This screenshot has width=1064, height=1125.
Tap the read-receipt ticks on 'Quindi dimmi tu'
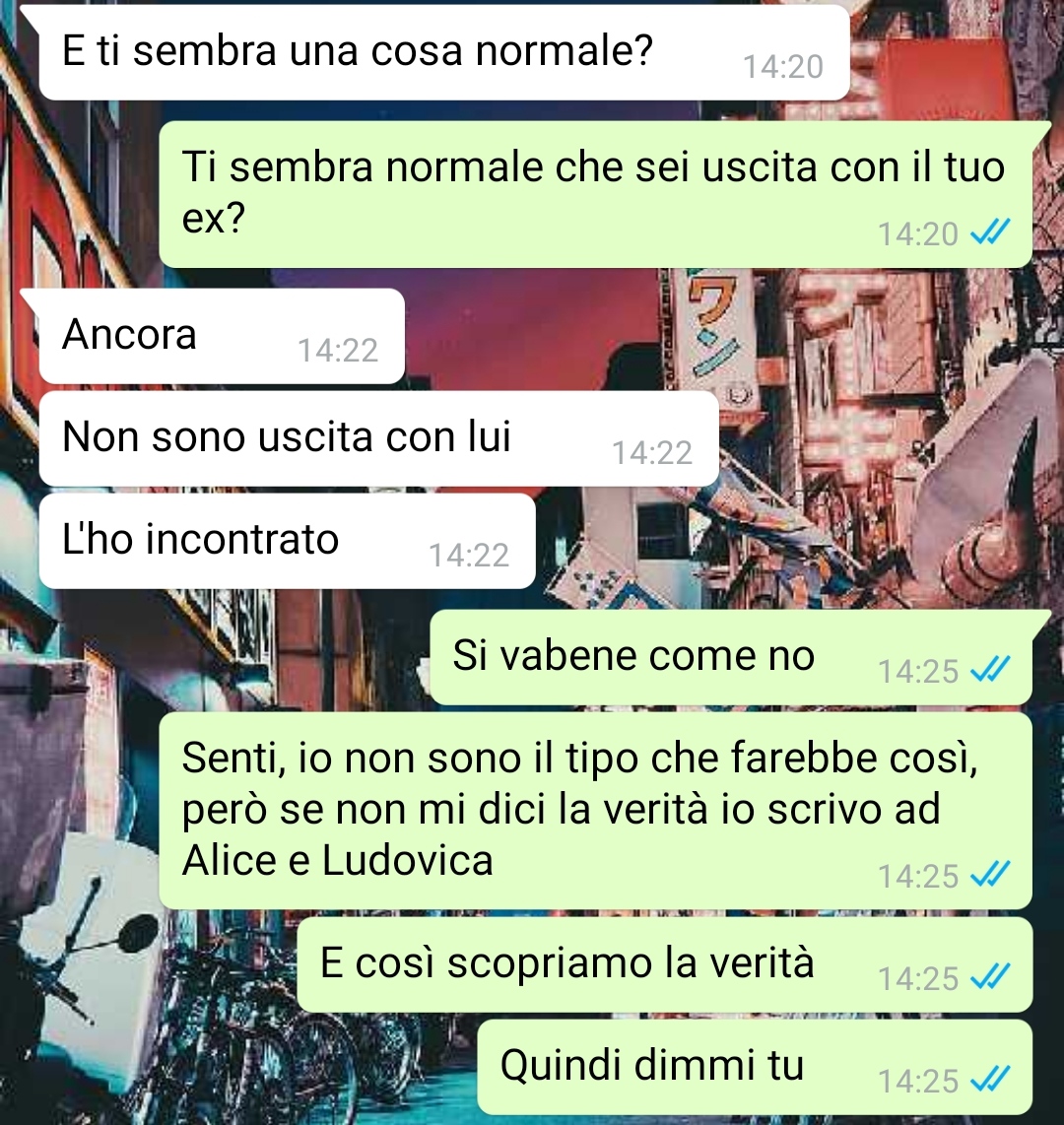(x=989, y=1079)
